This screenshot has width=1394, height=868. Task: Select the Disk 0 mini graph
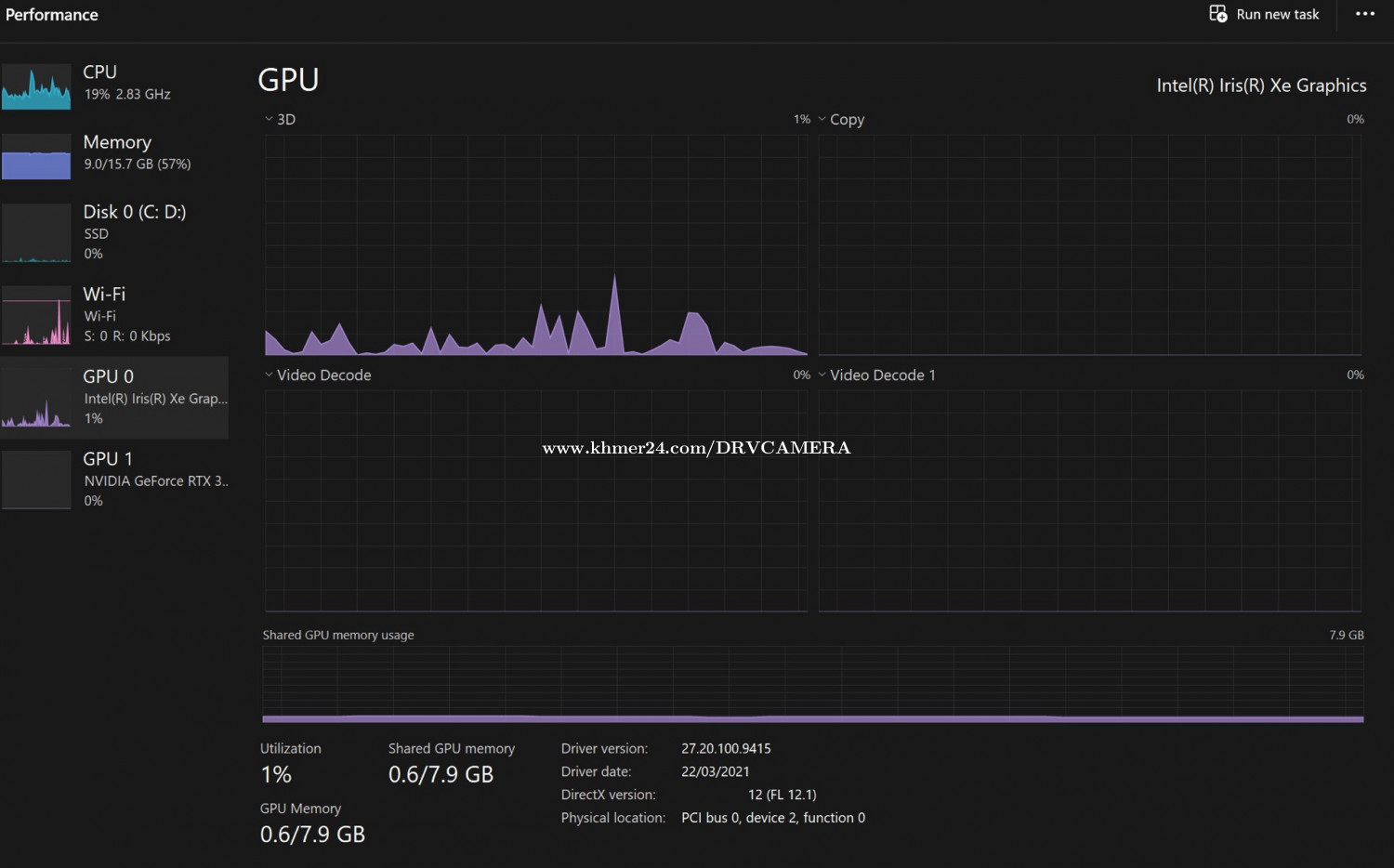[x=36, y=232]
